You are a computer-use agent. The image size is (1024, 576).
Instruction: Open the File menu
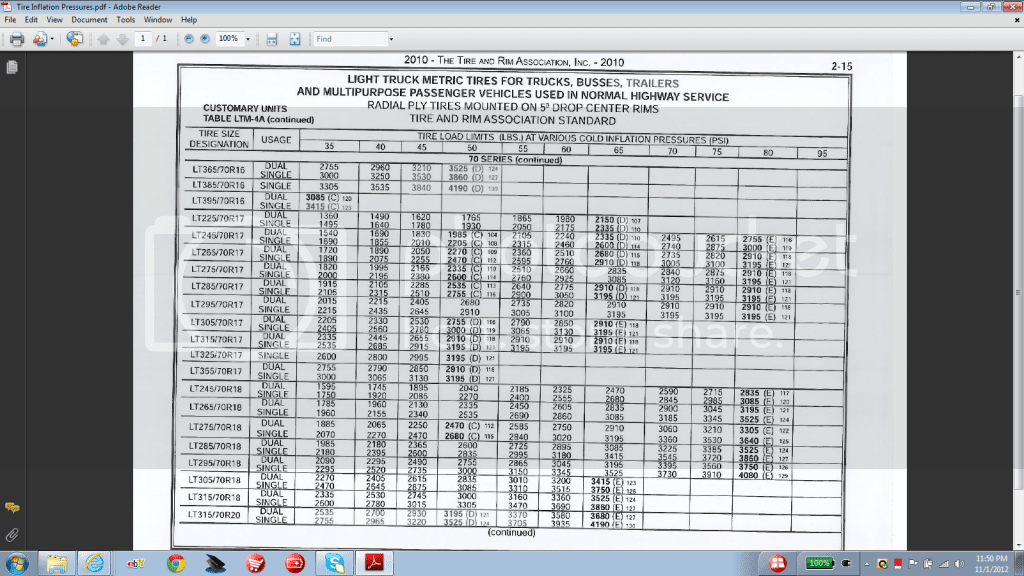[x=10, y=20]
